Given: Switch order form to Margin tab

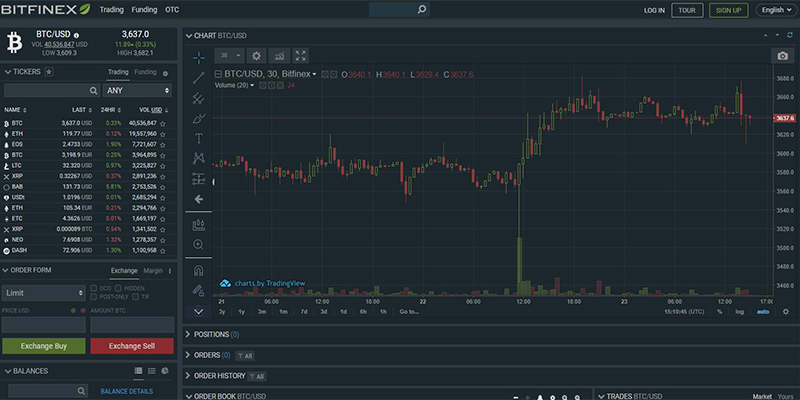Looking at the screenshot, I should (x=153, y=270).
